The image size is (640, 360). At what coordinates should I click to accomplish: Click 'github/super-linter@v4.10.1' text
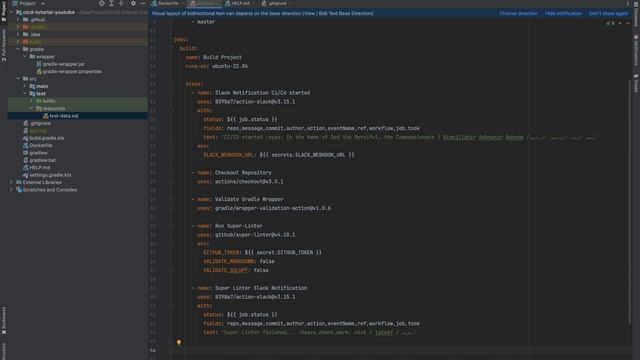click(255, 235)
